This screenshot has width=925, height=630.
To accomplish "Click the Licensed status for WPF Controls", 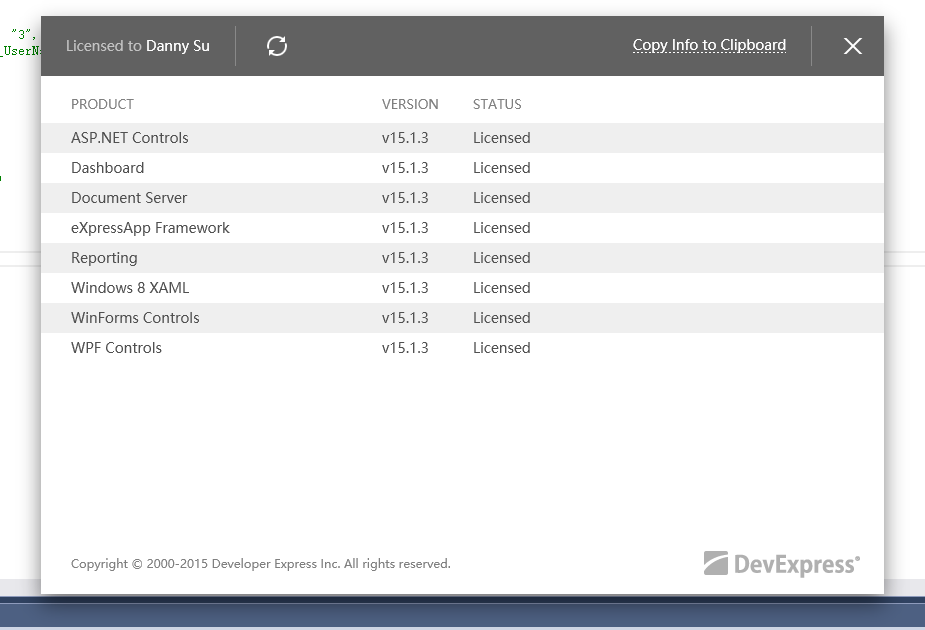I will (x=501, y=348).
